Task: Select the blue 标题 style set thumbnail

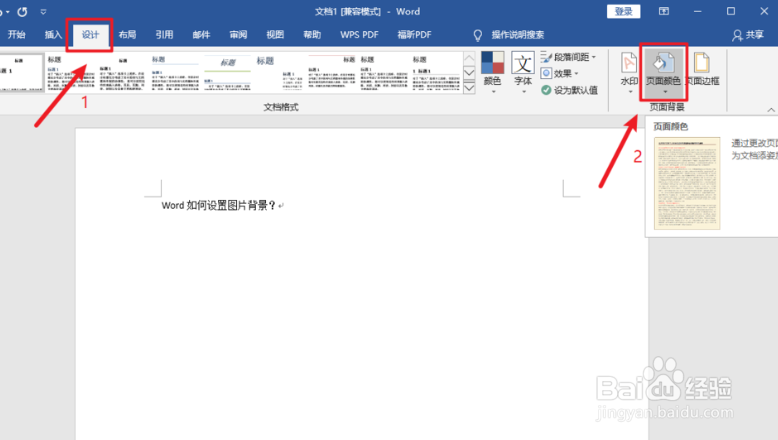Action: point(175,72)
